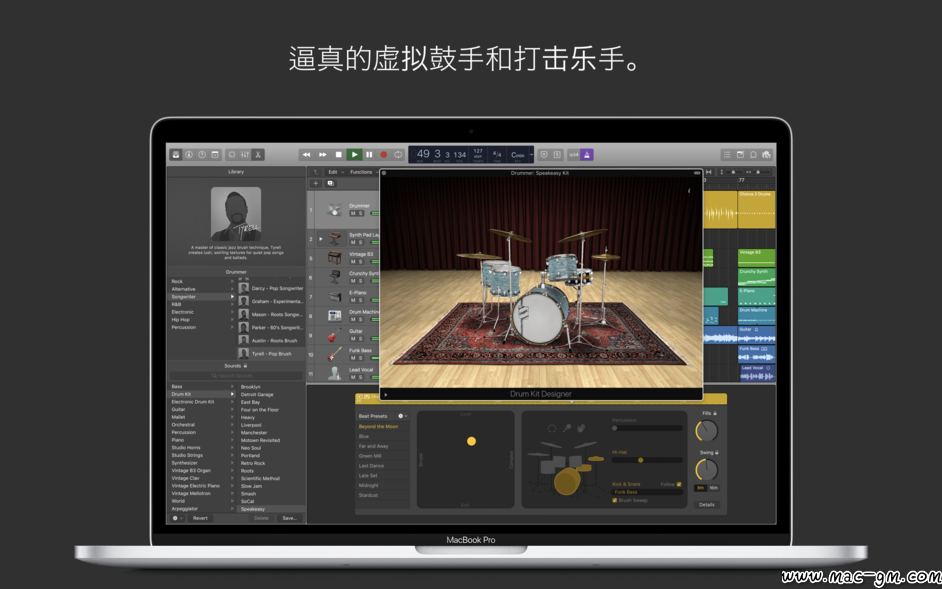The image size is (942, 589).
Task: Toggle the Cycle loop button
Action: click(x=398, y=154)
